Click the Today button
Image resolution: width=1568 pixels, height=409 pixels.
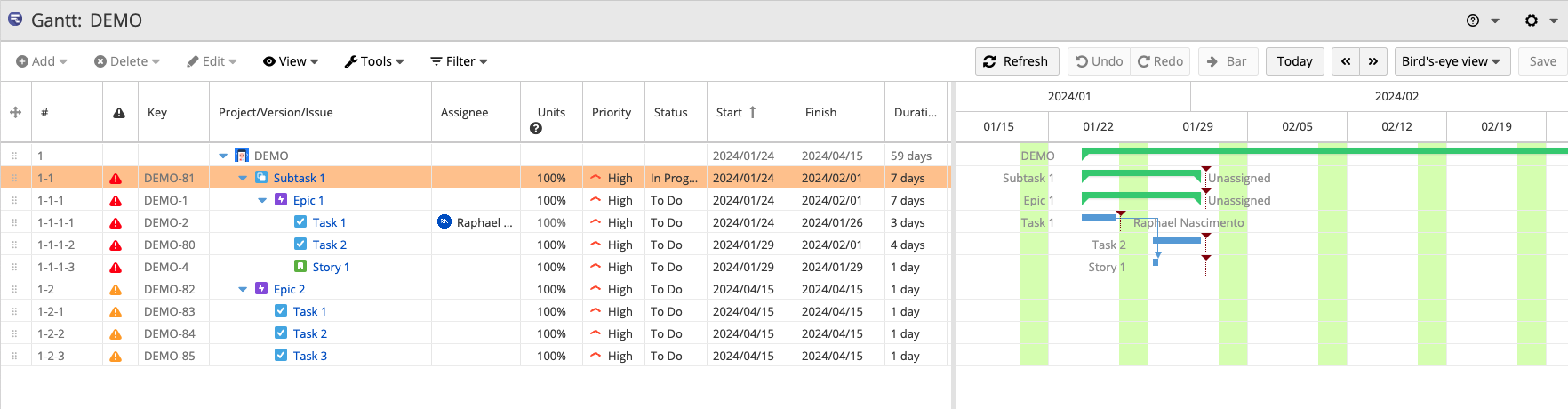[x=1294, y=61]
